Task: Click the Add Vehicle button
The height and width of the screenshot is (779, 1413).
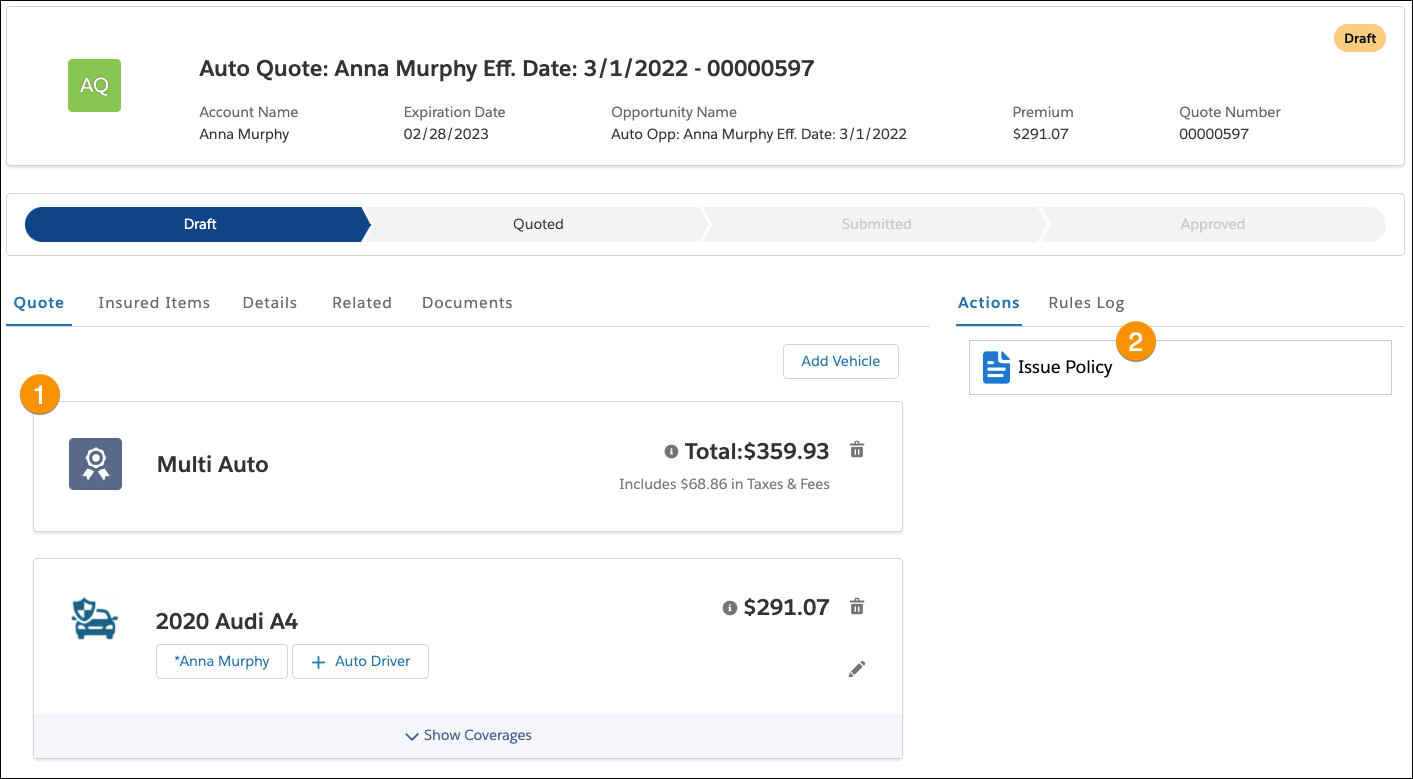Action: 840,361
